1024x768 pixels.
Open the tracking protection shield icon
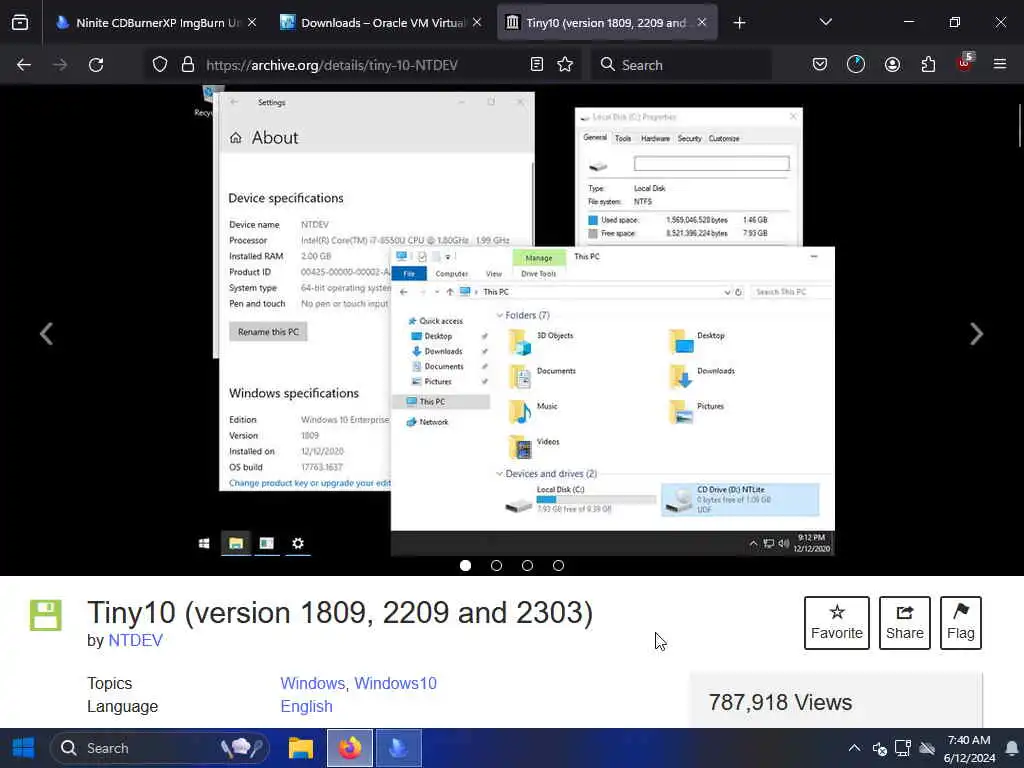[x=160, y=65]
